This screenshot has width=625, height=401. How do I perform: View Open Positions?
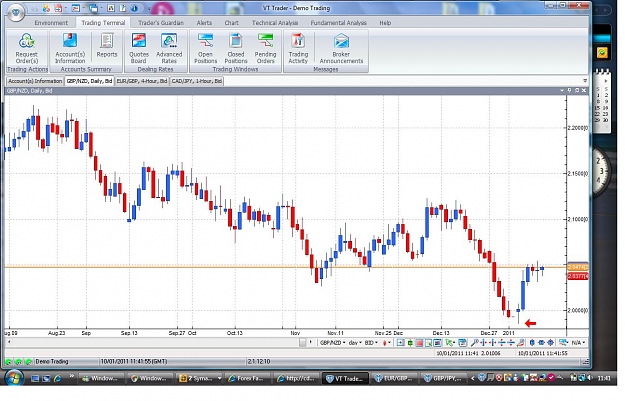(205, 49)
